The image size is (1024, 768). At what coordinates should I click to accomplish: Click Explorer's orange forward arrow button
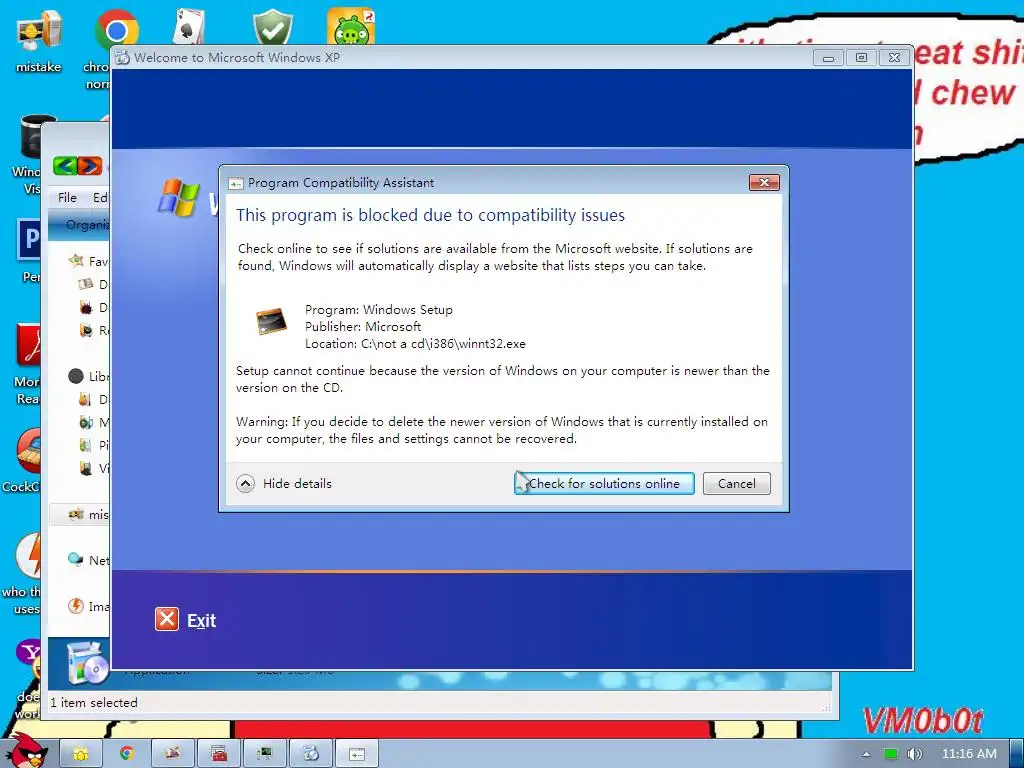(x=90, y=166)
